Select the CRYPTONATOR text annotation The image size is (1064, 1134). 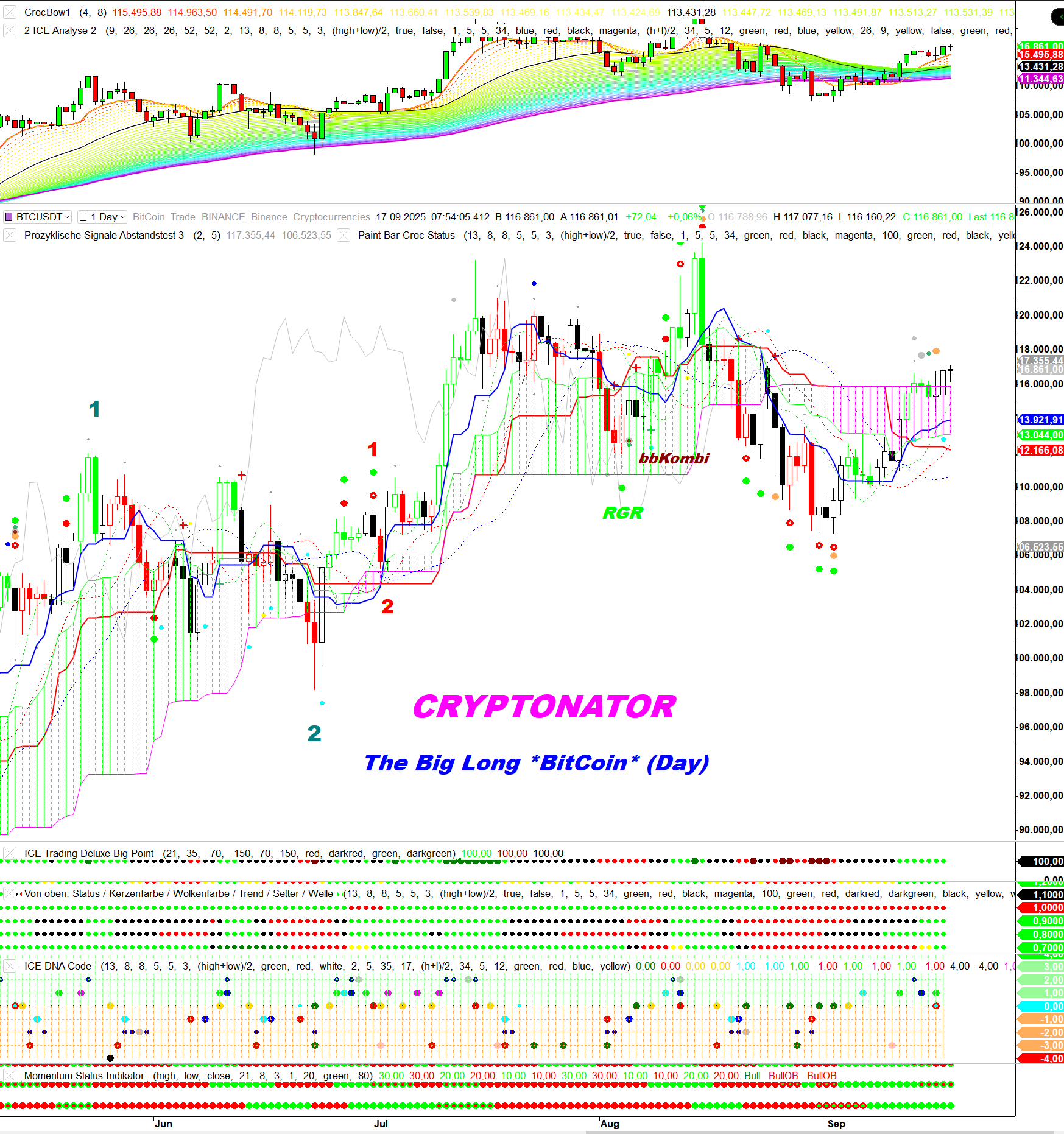(544, 706)
